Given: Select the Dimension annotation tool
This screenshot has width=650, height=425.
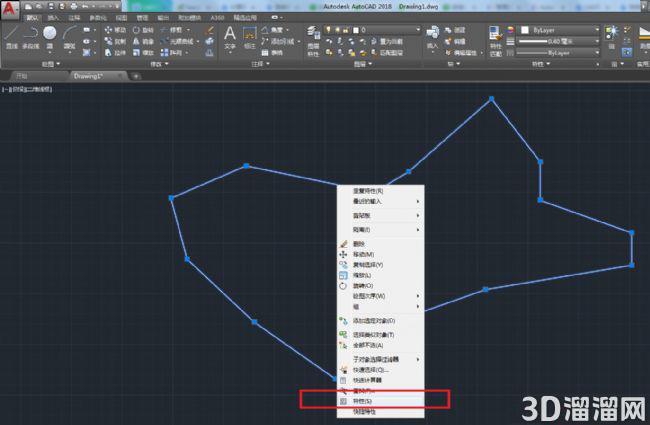Looking at the screenshot, I should click(x=250, y=37).
